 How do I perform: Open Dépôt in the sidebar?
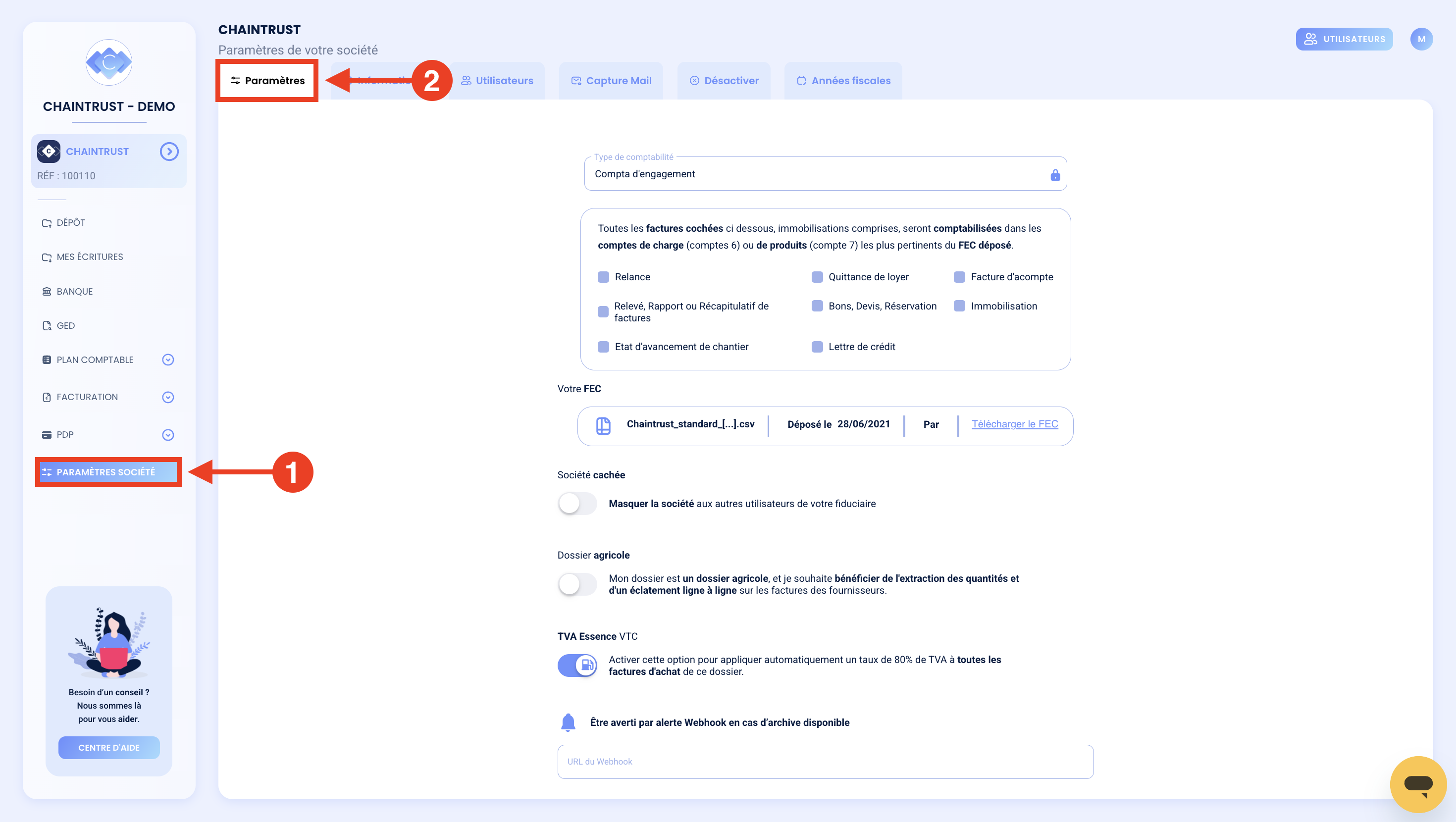pos(71,223)
